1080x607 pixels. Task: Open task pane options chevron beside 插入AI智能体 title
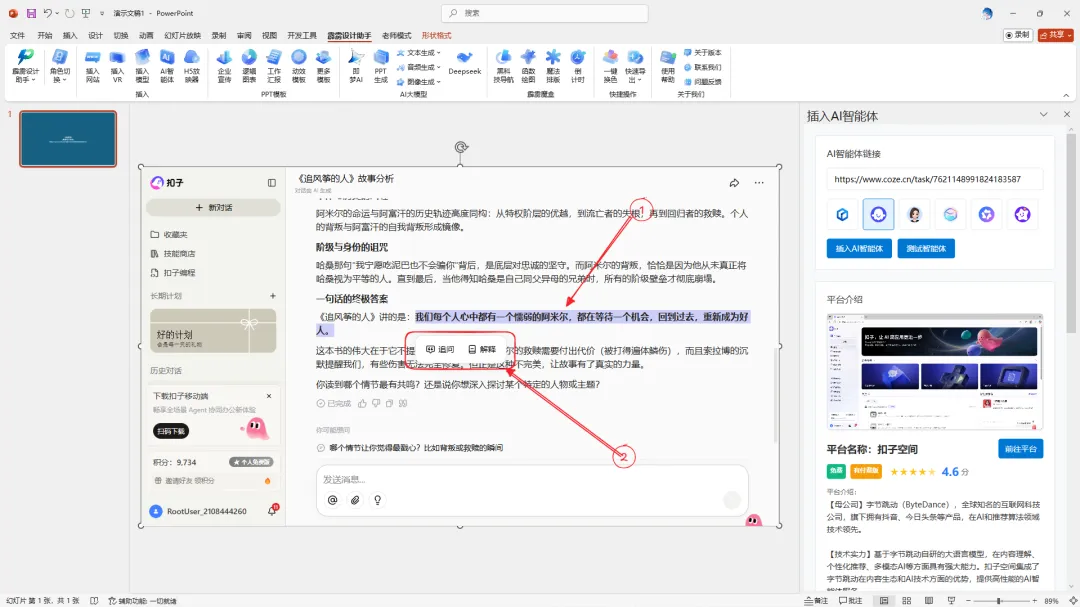click(1043, 114)
